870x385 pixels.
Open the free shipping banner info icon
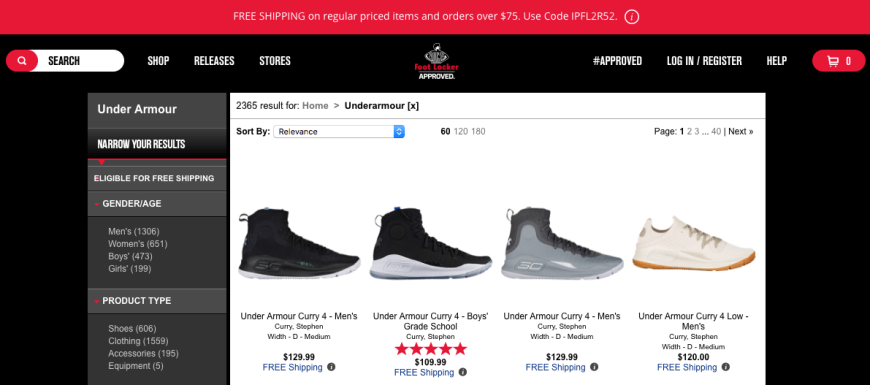point(631,17)
